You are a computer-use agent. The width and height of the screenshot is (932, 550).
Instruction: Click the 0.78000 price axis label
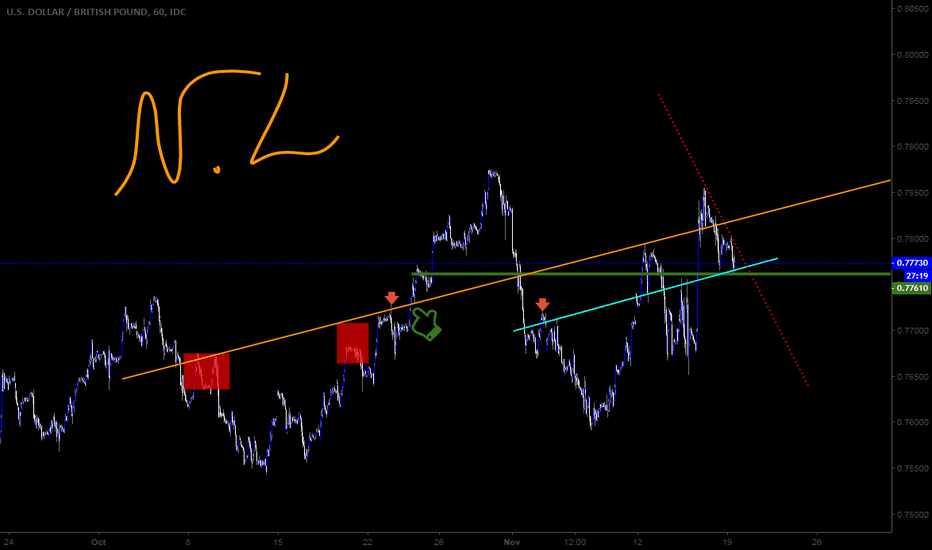click(912, 239)
